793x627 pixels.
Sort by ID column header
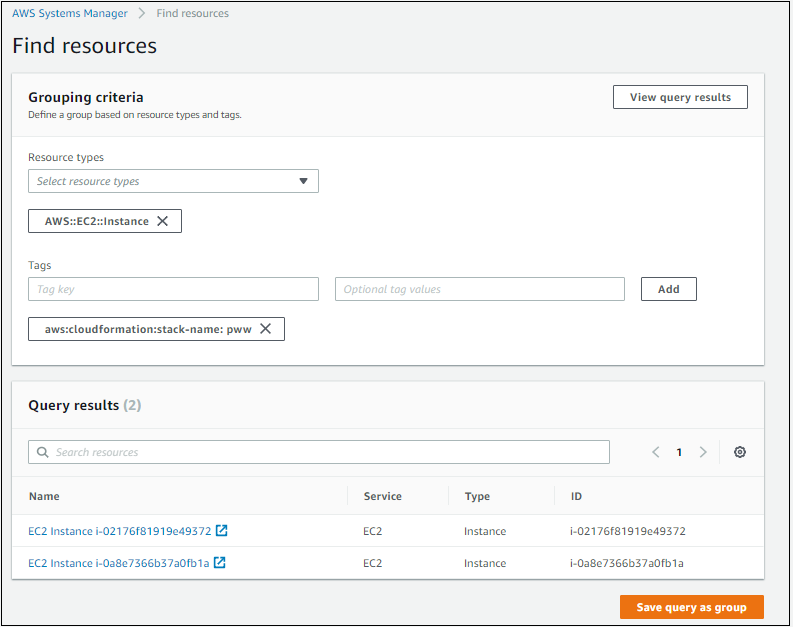pos(576,496)
